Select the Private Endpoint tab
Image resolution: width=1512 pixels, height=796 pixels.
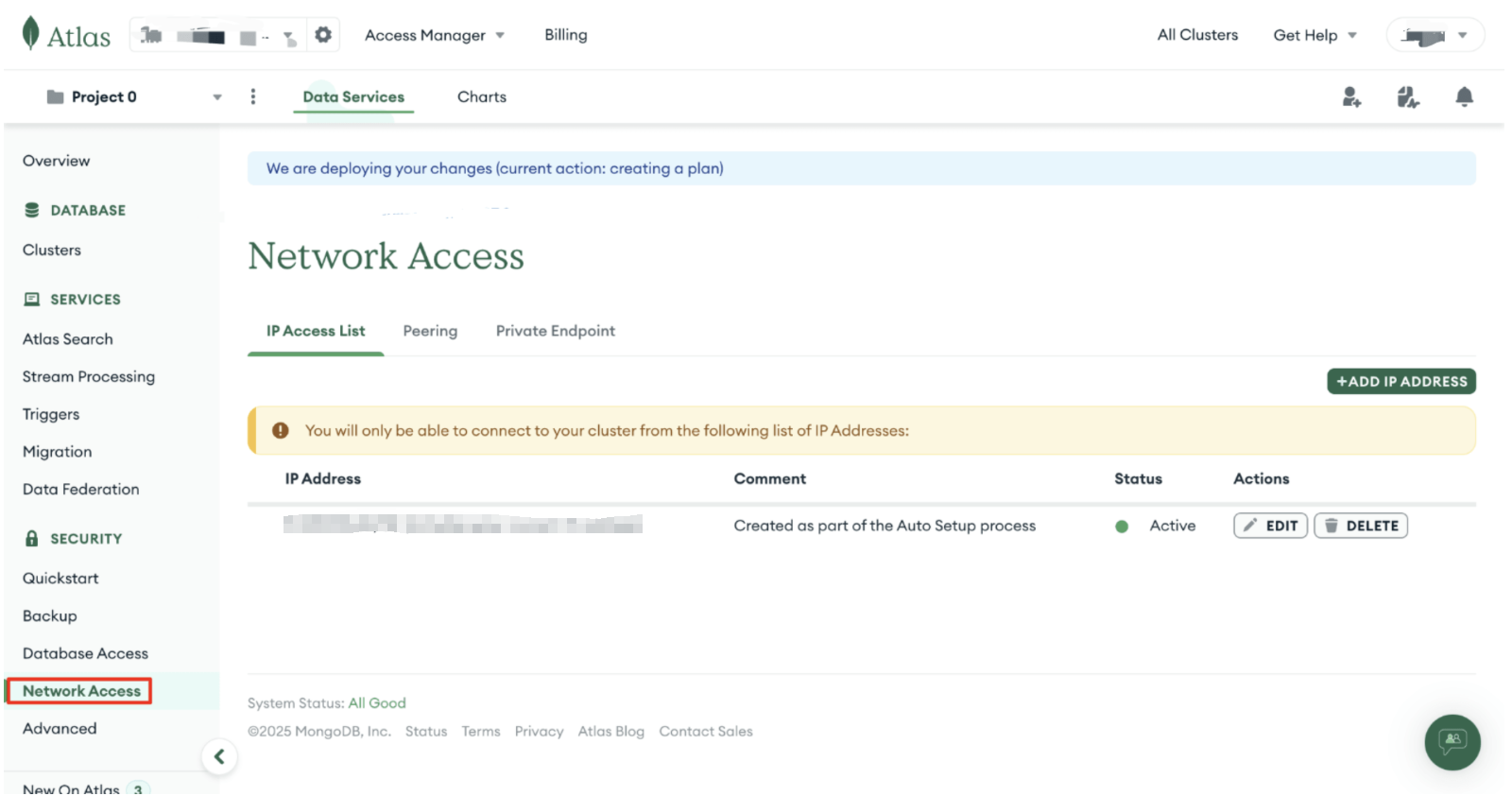pyautogui.click(x=556, y=331)
